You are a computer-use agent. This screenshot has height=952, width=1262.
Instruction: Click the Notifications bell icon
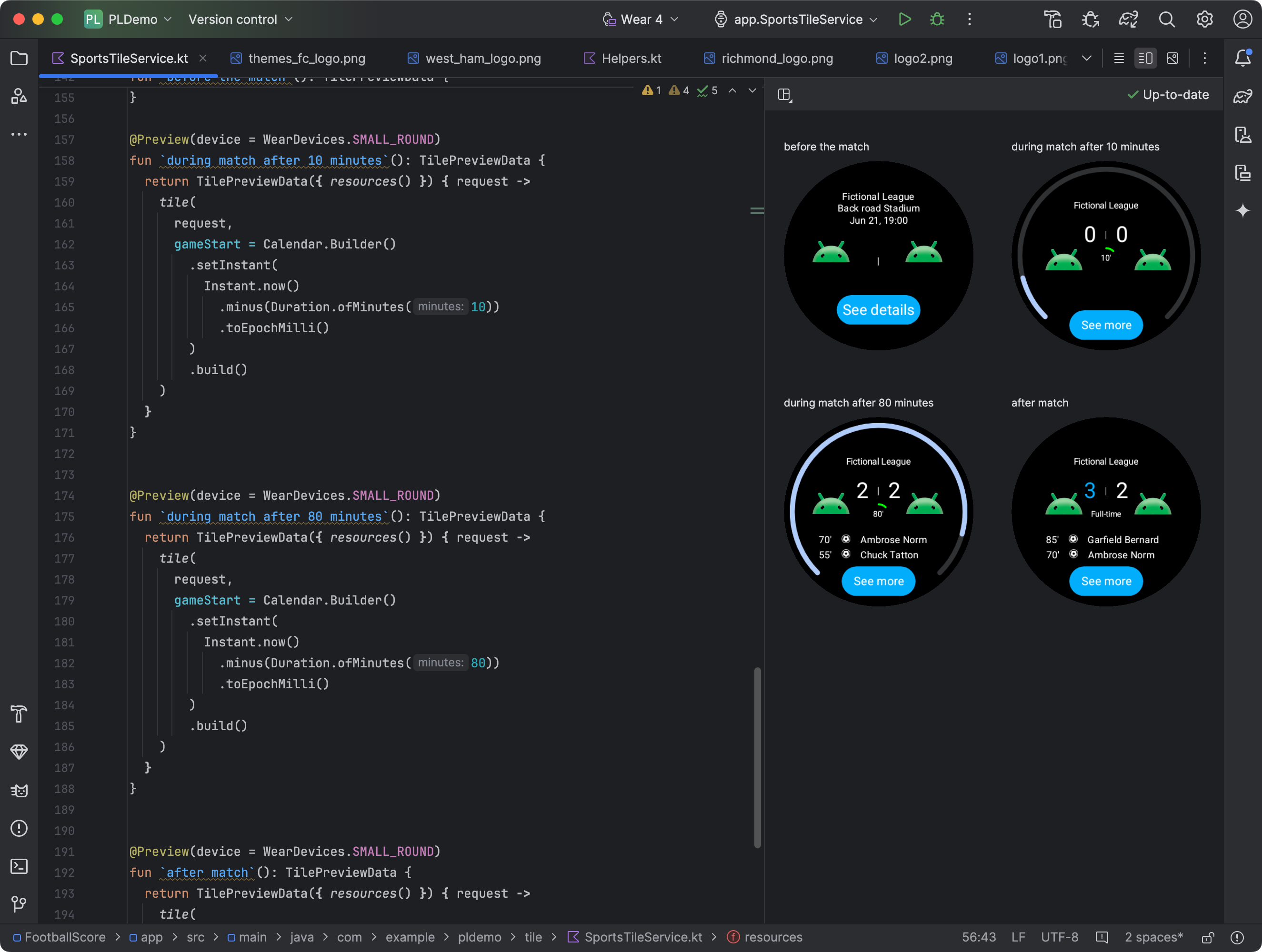(1242, 58)
